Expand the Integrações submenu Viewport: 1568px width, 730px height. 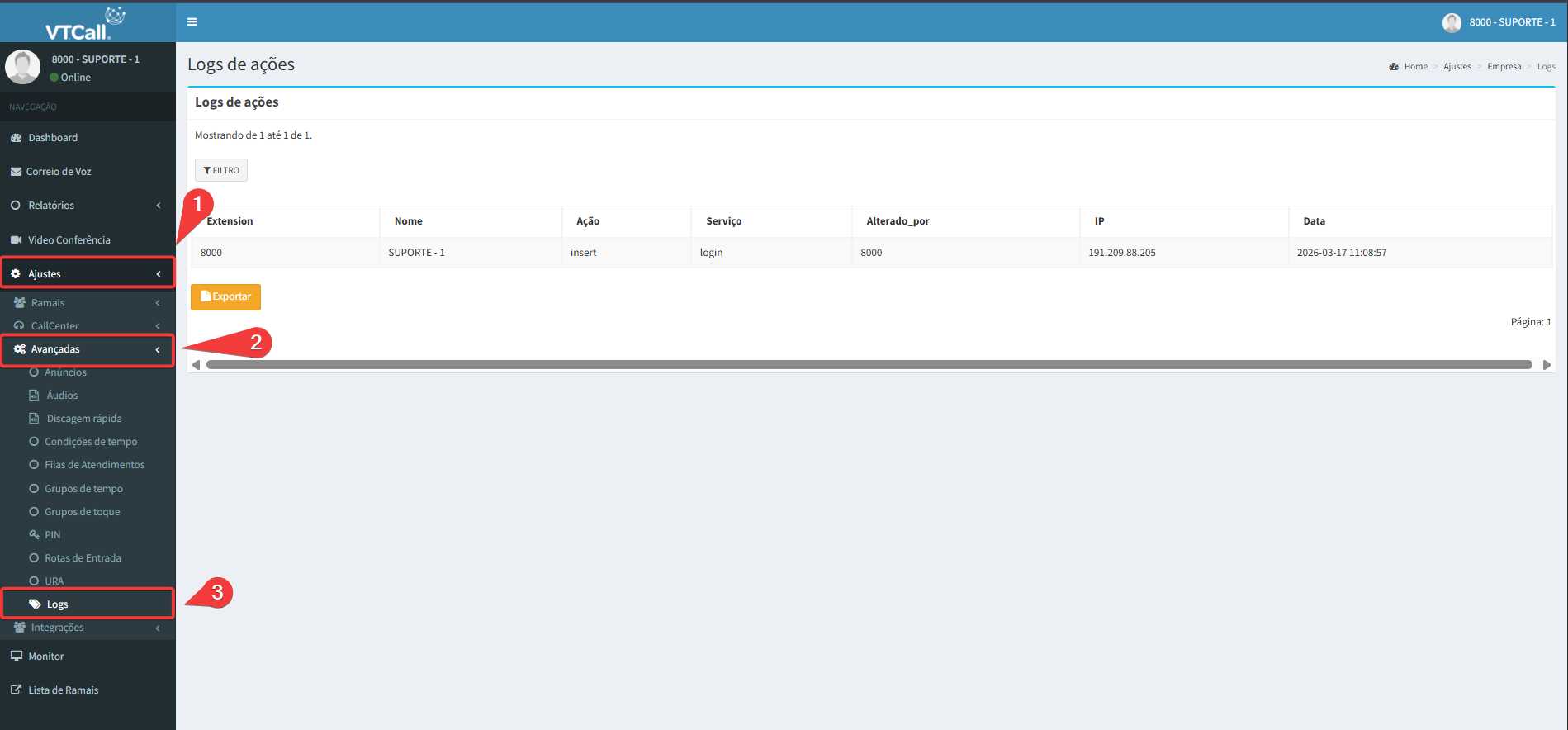click(x=58, y=628)
